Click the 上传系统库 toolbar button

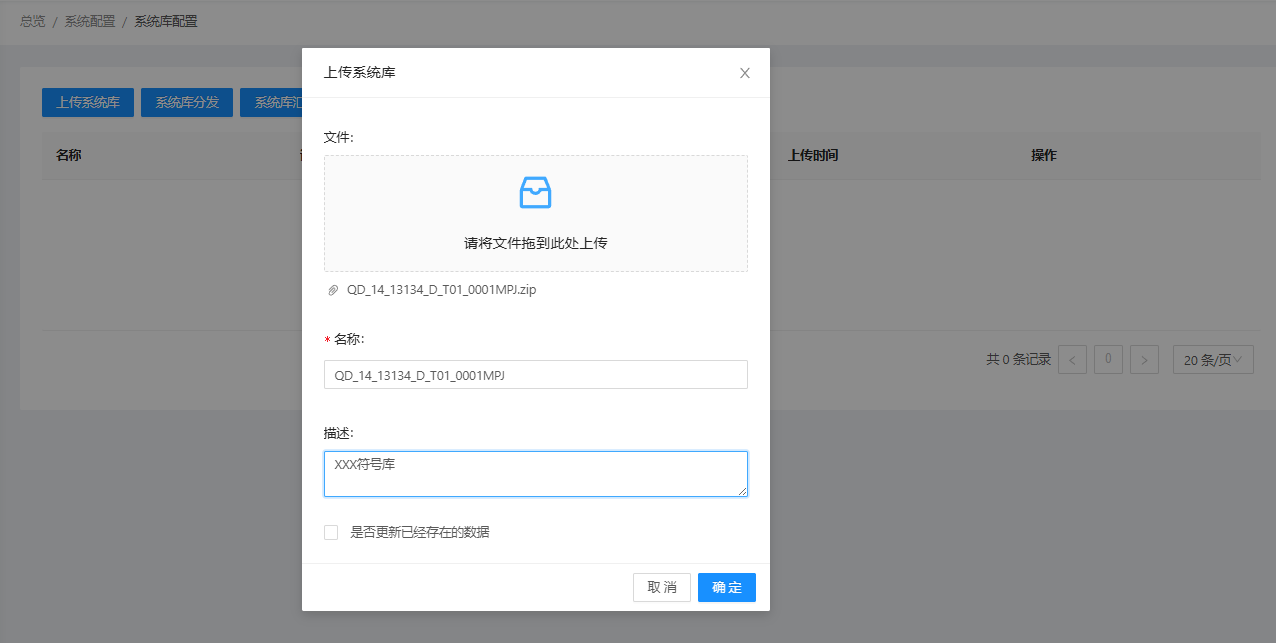[x=88, y=102]
